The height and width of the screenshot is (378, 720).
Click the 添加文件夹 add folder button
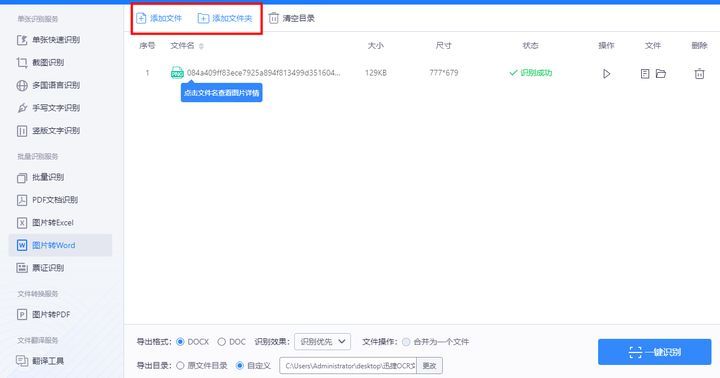click(225, 18)
